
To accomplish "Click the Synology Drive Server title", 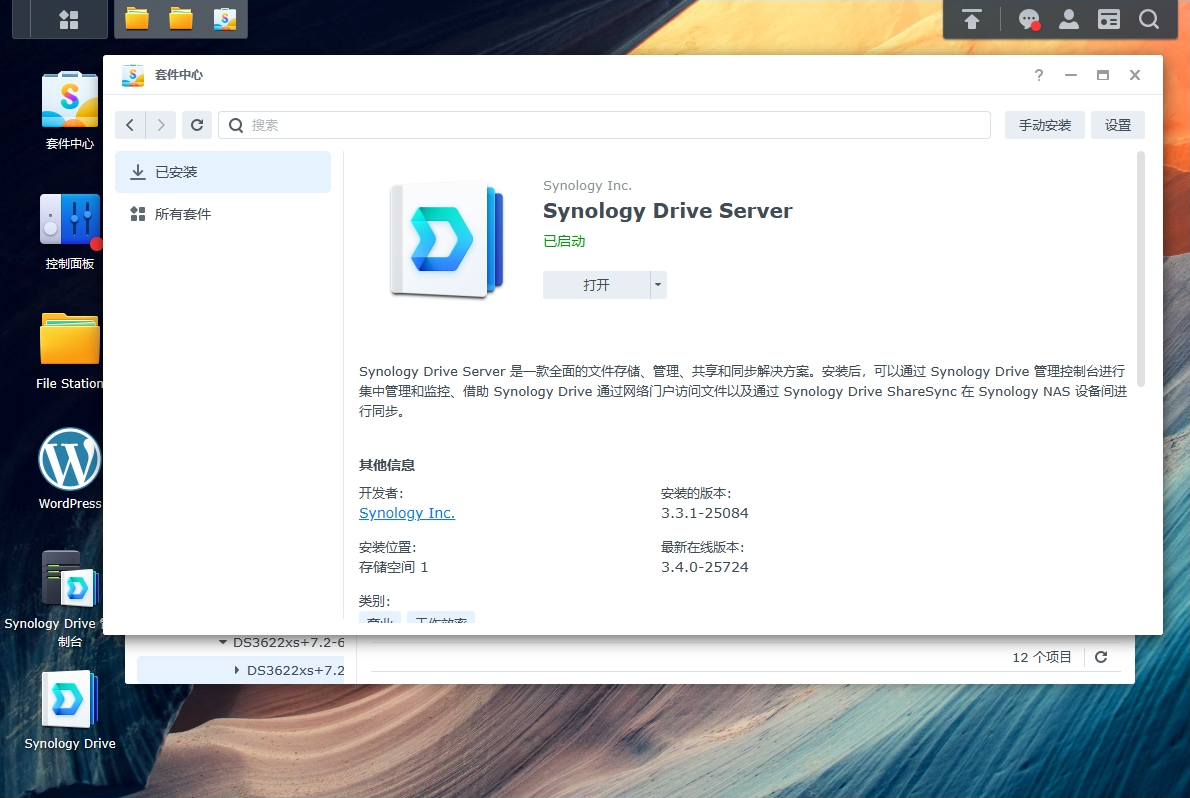I will pyautogui.click(x=667, y=211).
